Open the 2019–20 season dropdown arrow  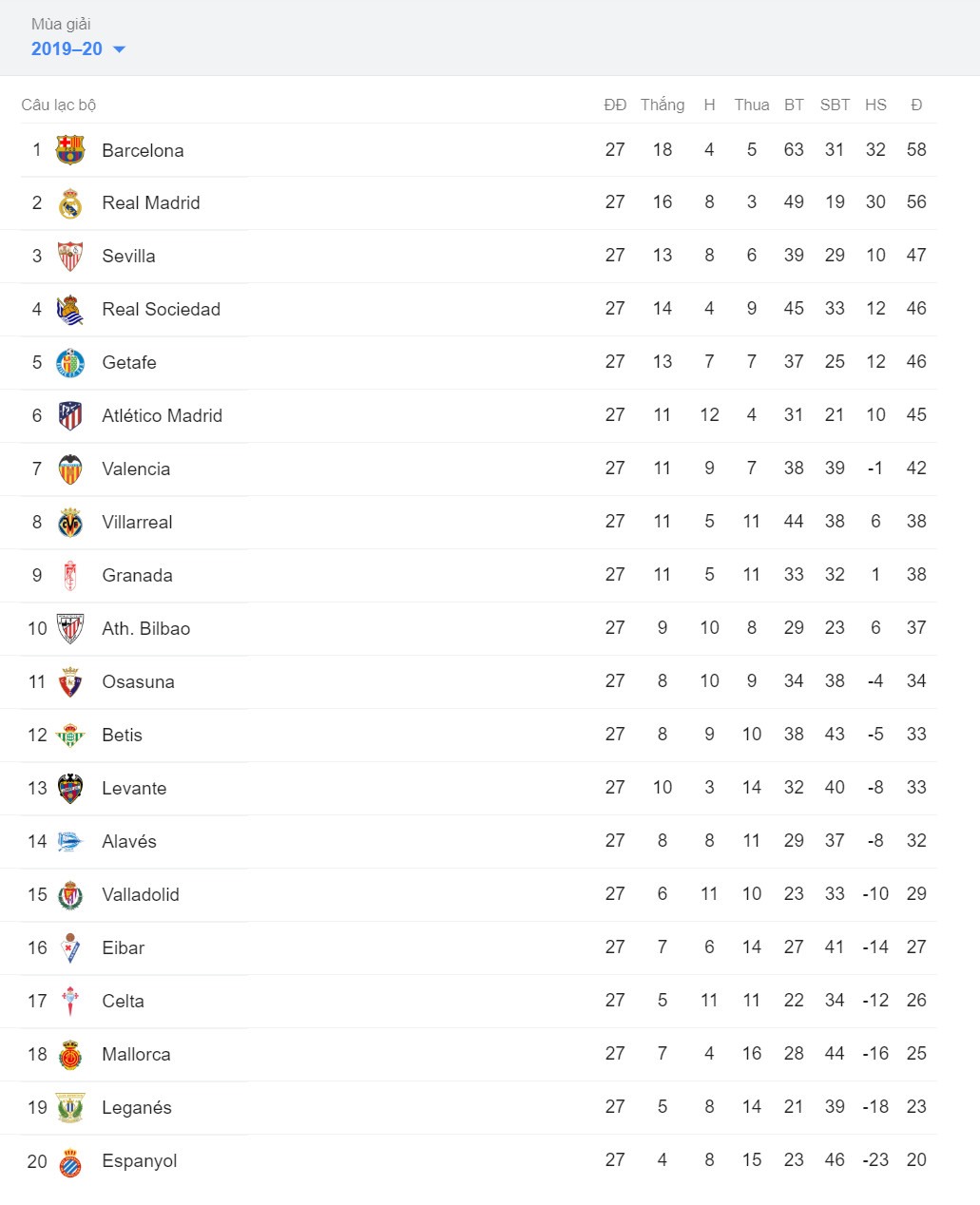(x=119, y=49)
